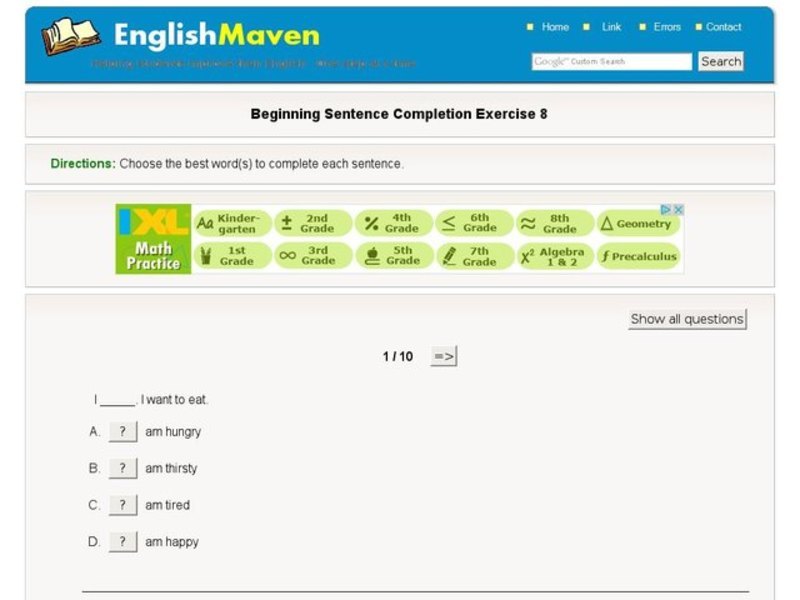The height and width of the screenshot is (600, 800).
Task: Select the IXL Math Practice logo
Action: (x=156, y=240)
